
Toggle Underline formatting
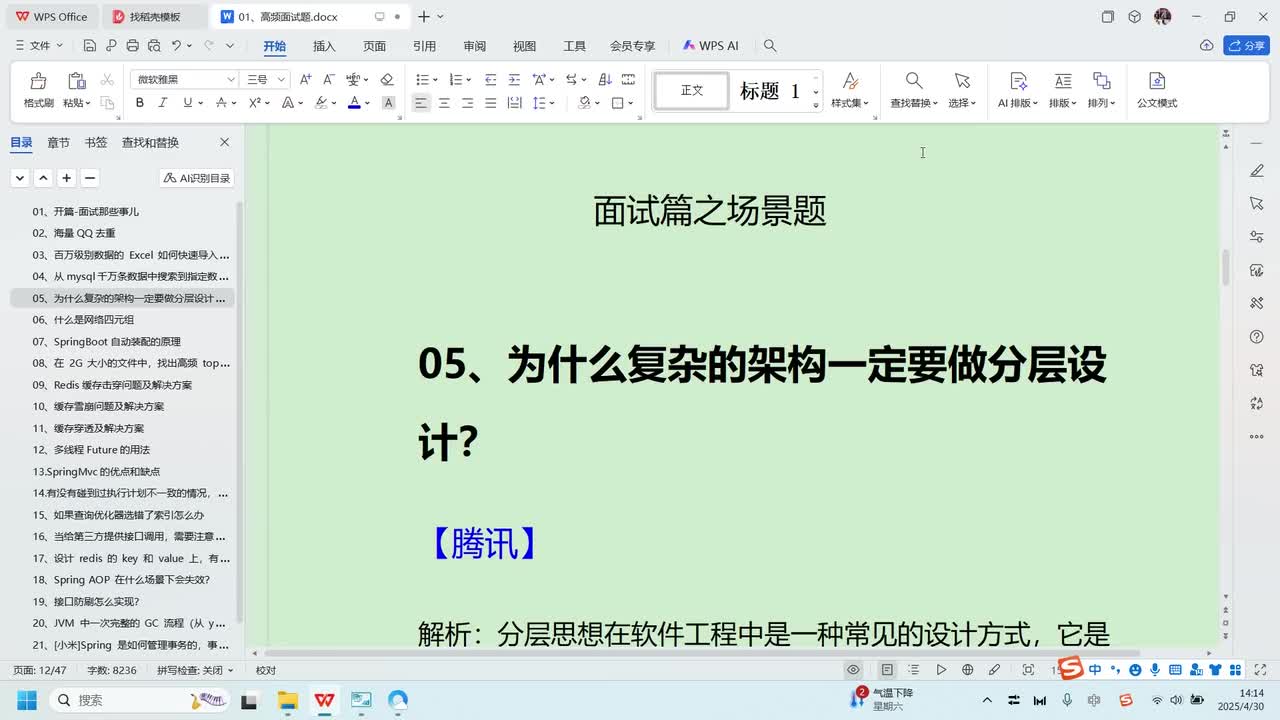pos(187,103)
